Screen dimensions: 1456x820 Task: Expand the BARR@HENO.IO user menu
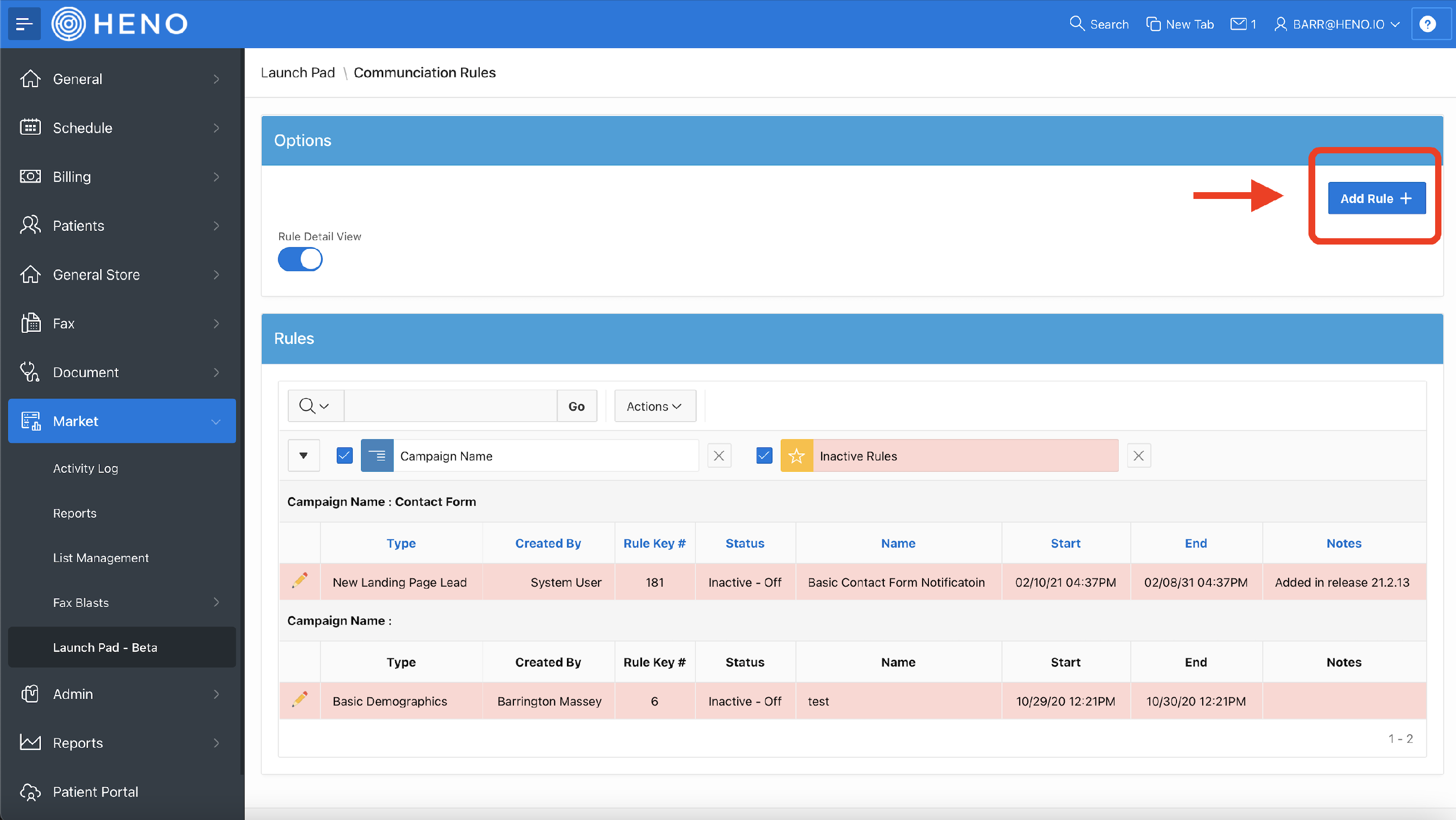pyautogui.click(x=1337, y=24)
